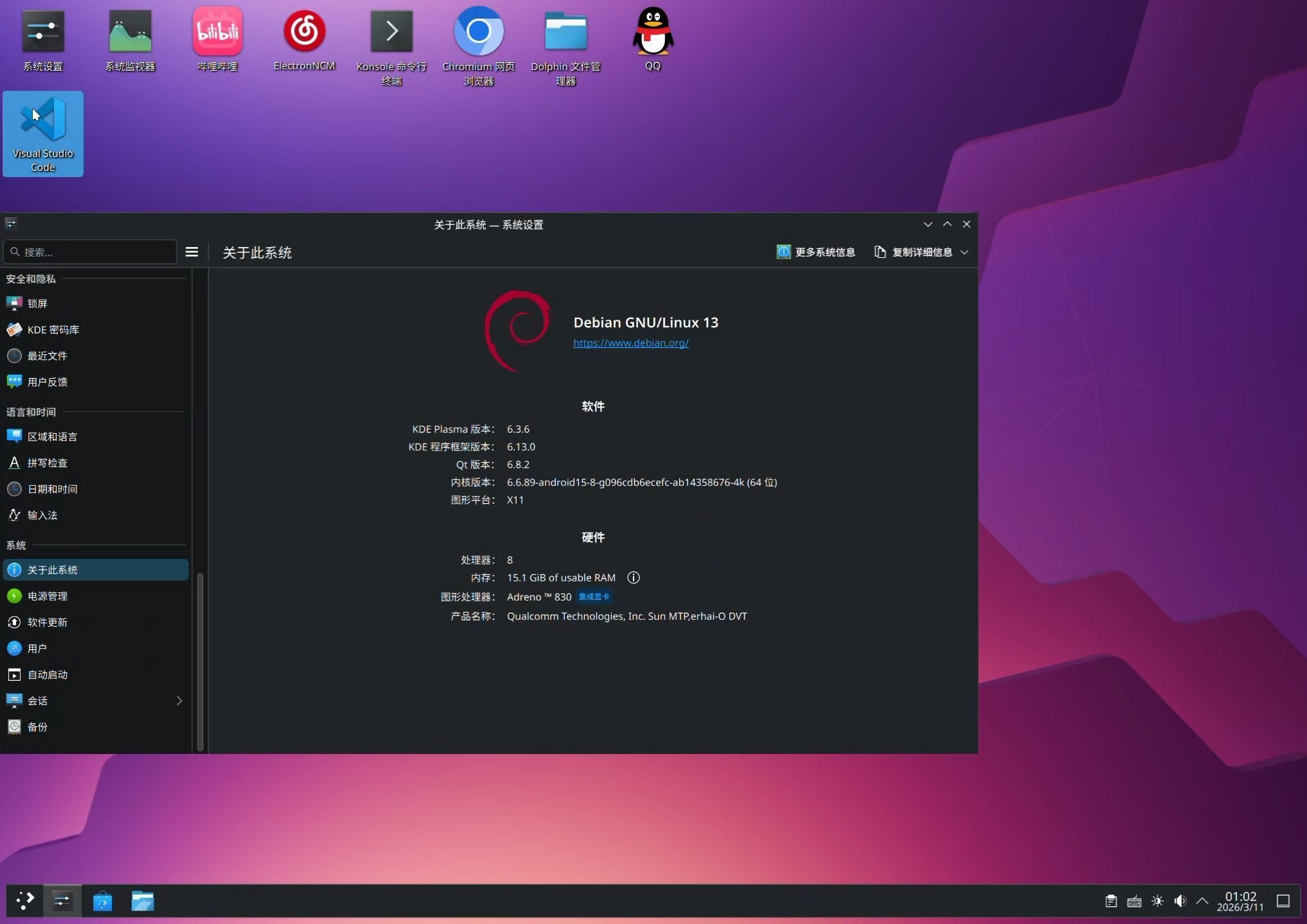
Task: Click the System Settings taskbar entry
Action: (62, 901)
